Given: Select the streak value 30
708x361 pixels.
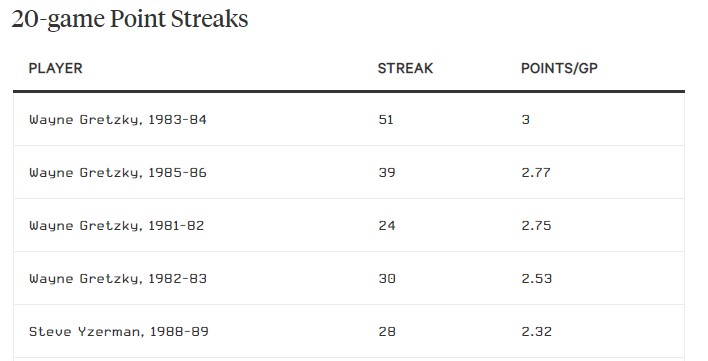Looking at the screenshot, I should pyautogui.click(x=387, y=278).
